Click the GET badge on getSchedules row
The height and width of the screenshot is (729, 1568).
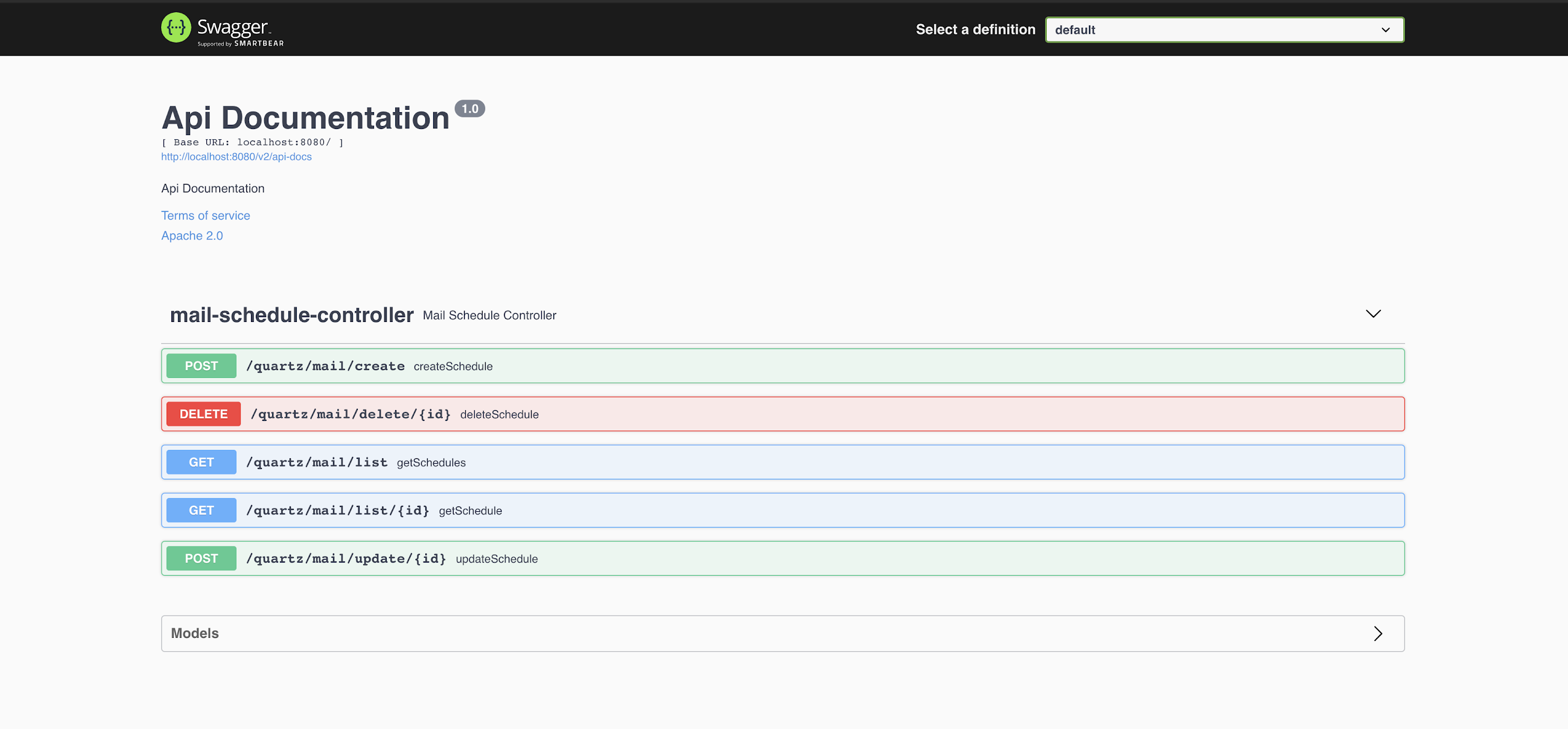click(201, 461)
